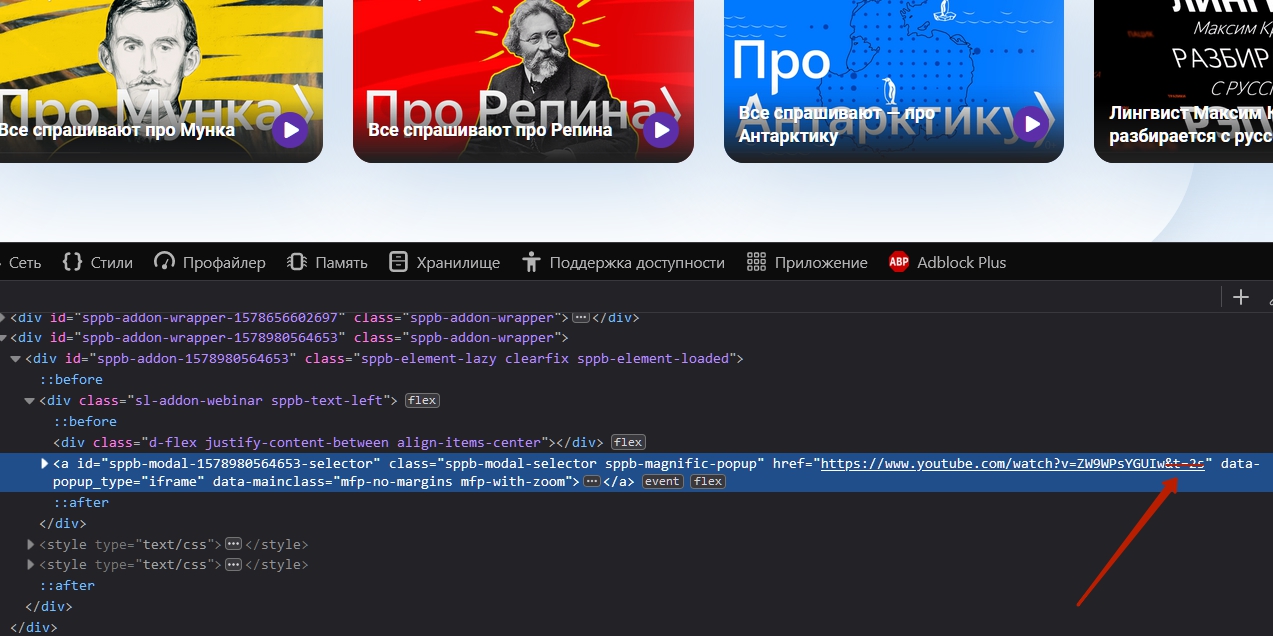Expand the selected anchor element node
This screenshot has width=1273, height=636.
(44, 464)
